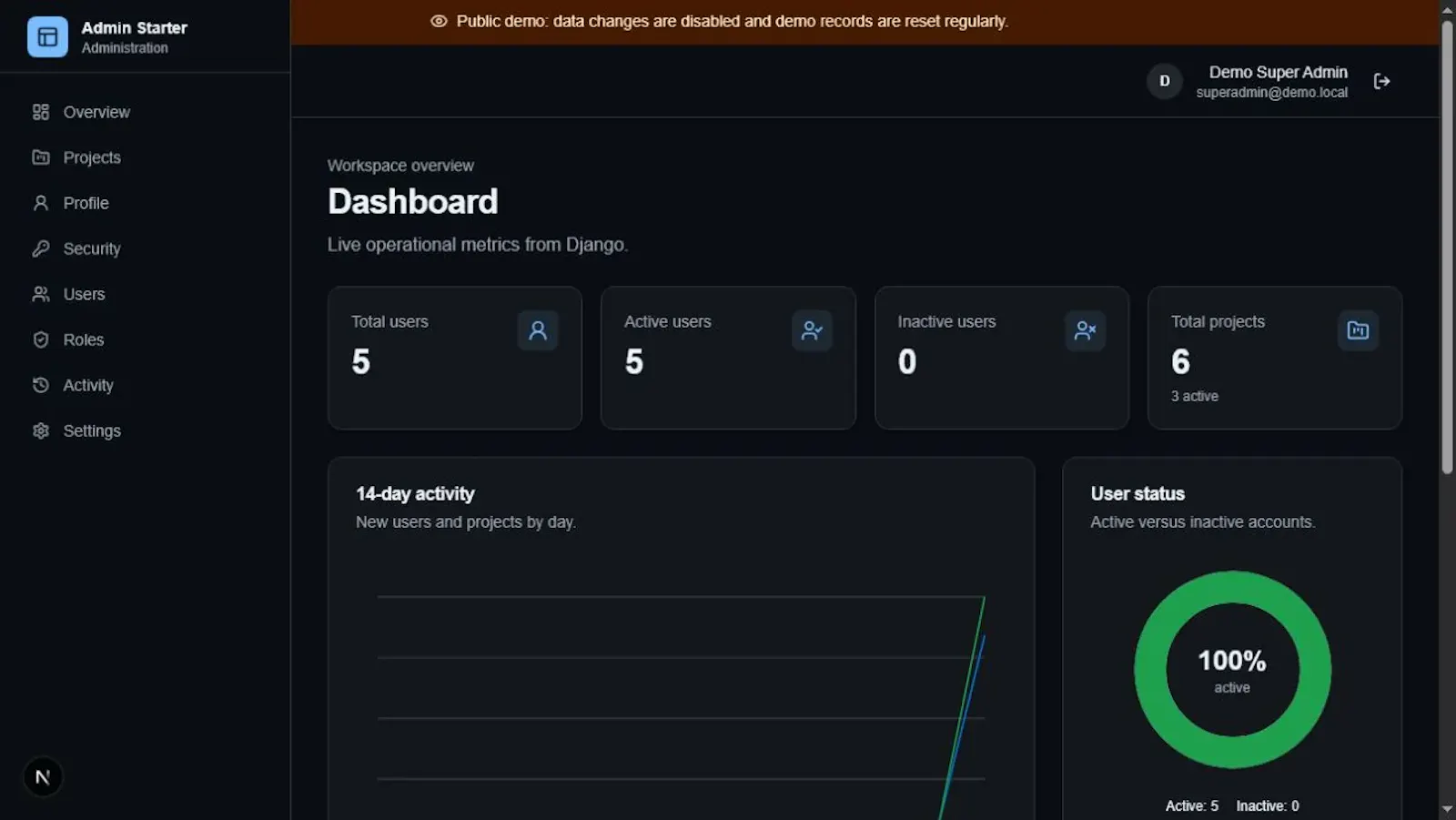Click the logout icon beside Demo Super Admin
1456x820 pixels.
pyautogui.click(x=1381, y=82)
